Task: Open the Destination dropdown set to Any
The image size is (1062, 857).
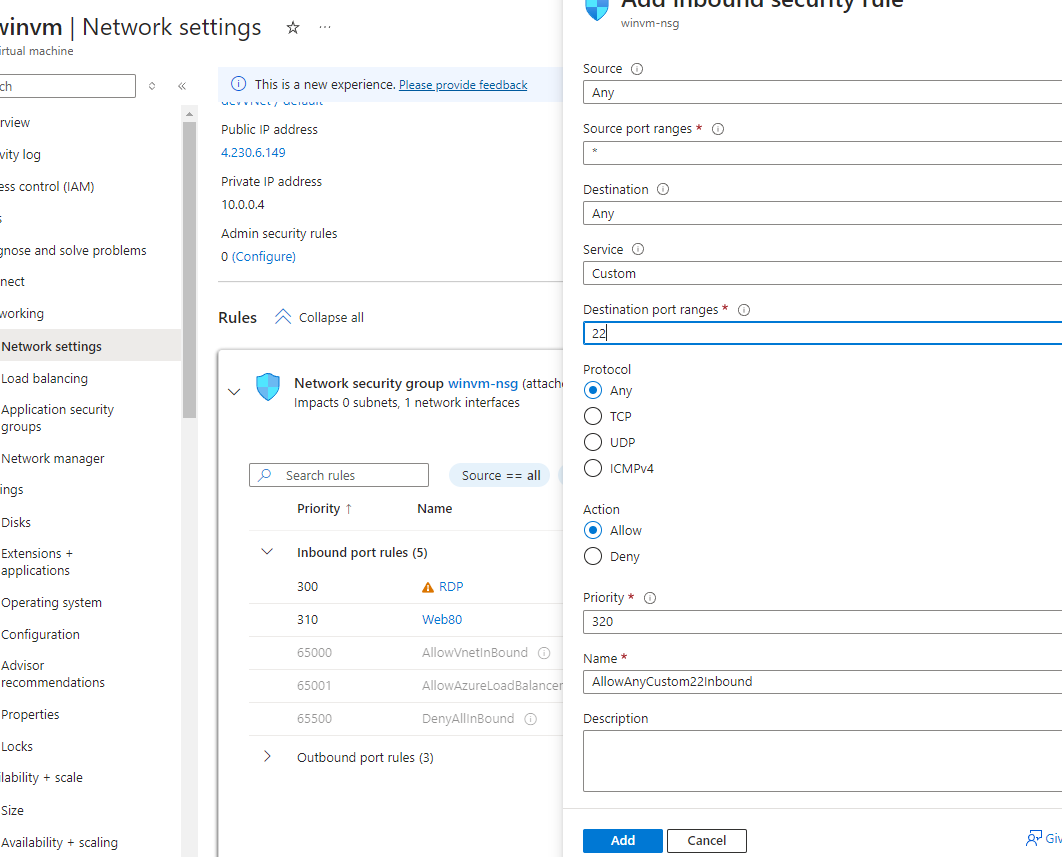Action: coord(822,213)
